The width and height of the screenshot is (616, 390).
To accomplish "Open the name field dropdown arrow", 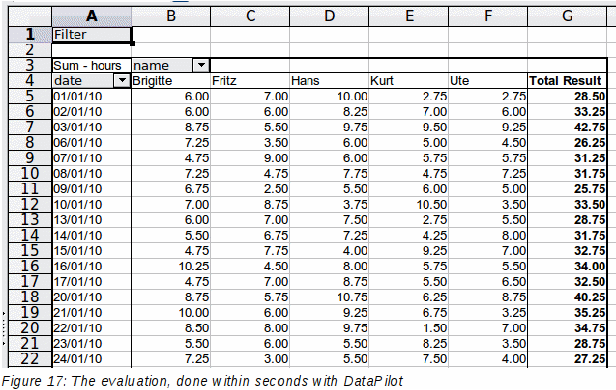I will pyautogui.click(x=202, y=65).
